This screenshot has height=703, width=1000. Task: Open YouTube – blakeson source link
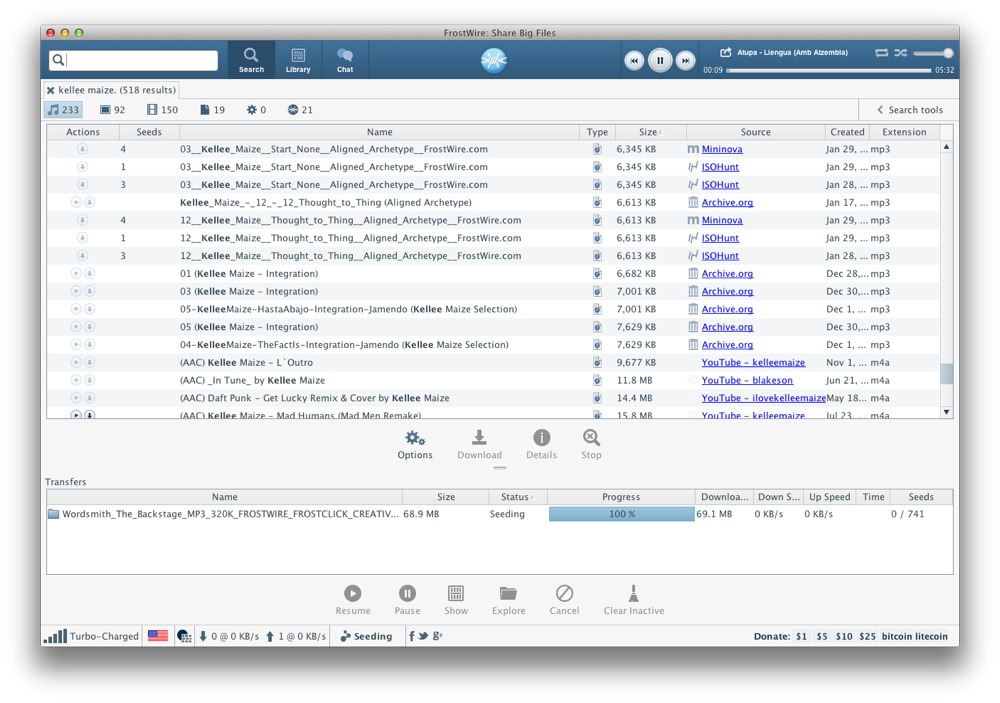pos(747,380)
